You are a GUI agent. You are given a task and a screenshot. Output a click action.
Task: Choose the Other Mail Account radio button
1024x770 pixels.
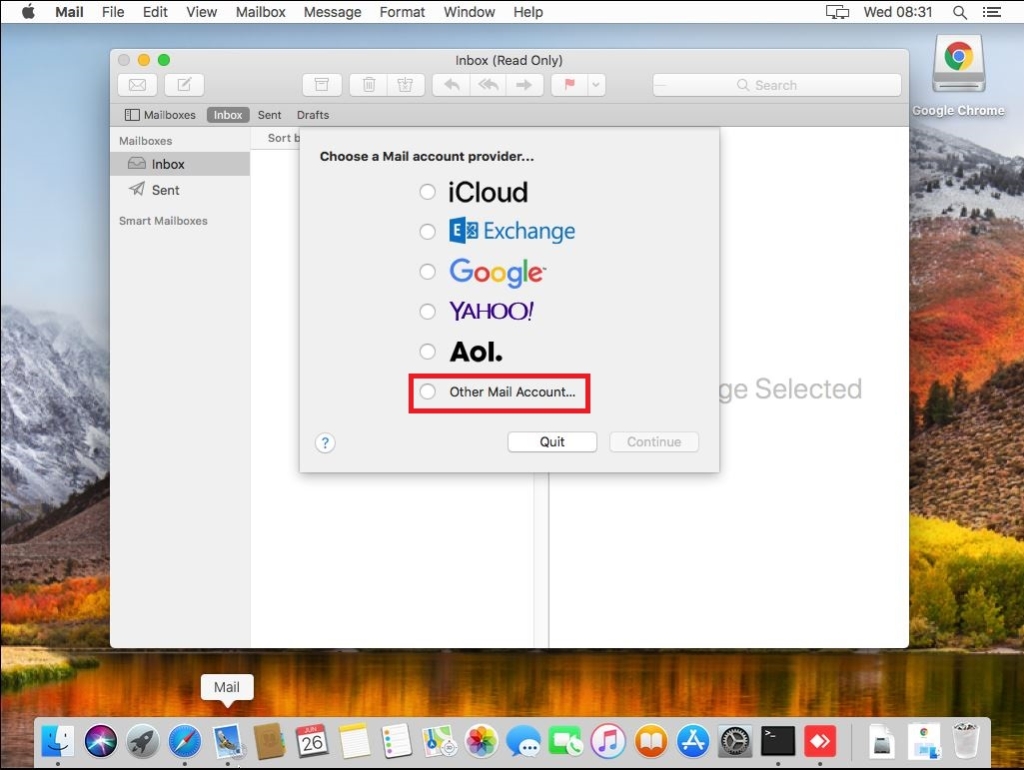tap(427, 392)
